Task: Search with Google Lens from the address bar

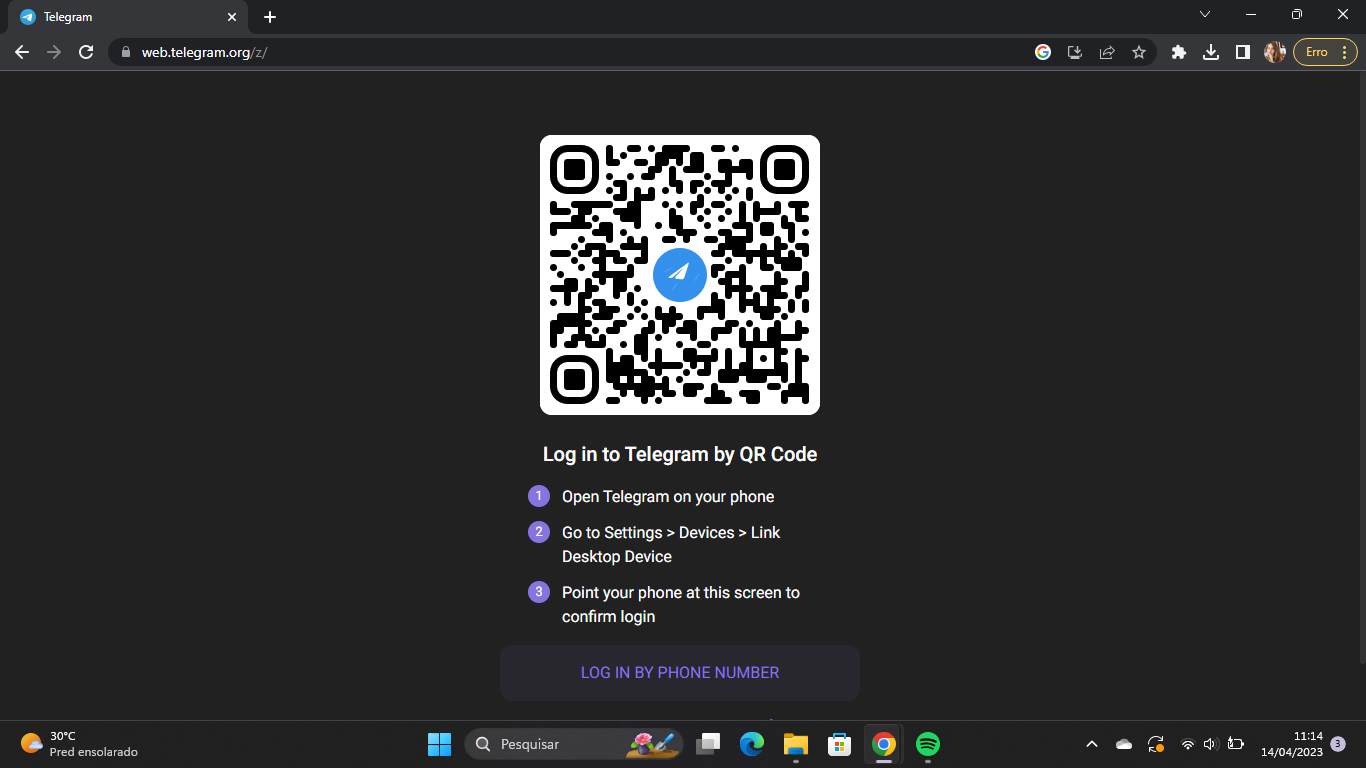Action: point(1043,51)
